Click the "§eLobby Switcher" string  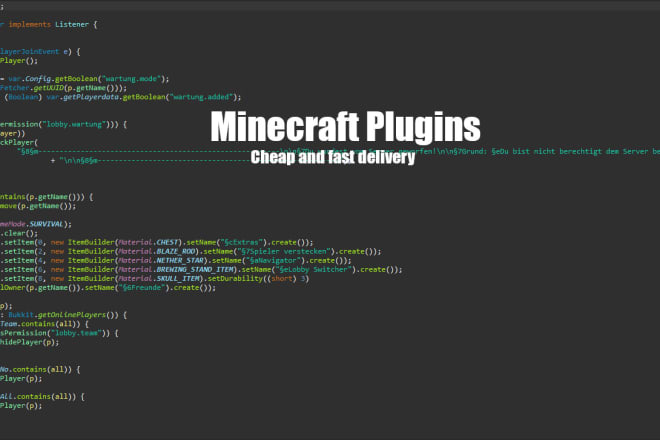tap(314, 269)
